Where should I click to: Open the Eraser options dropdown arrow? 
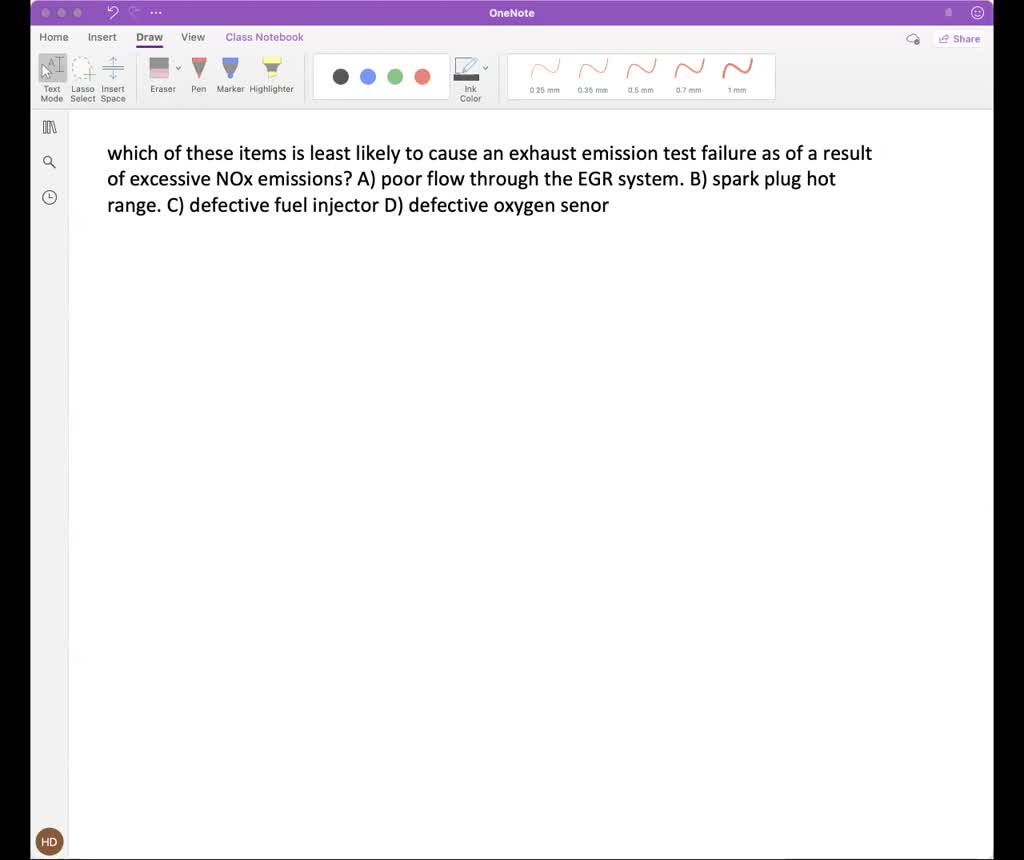178,68
